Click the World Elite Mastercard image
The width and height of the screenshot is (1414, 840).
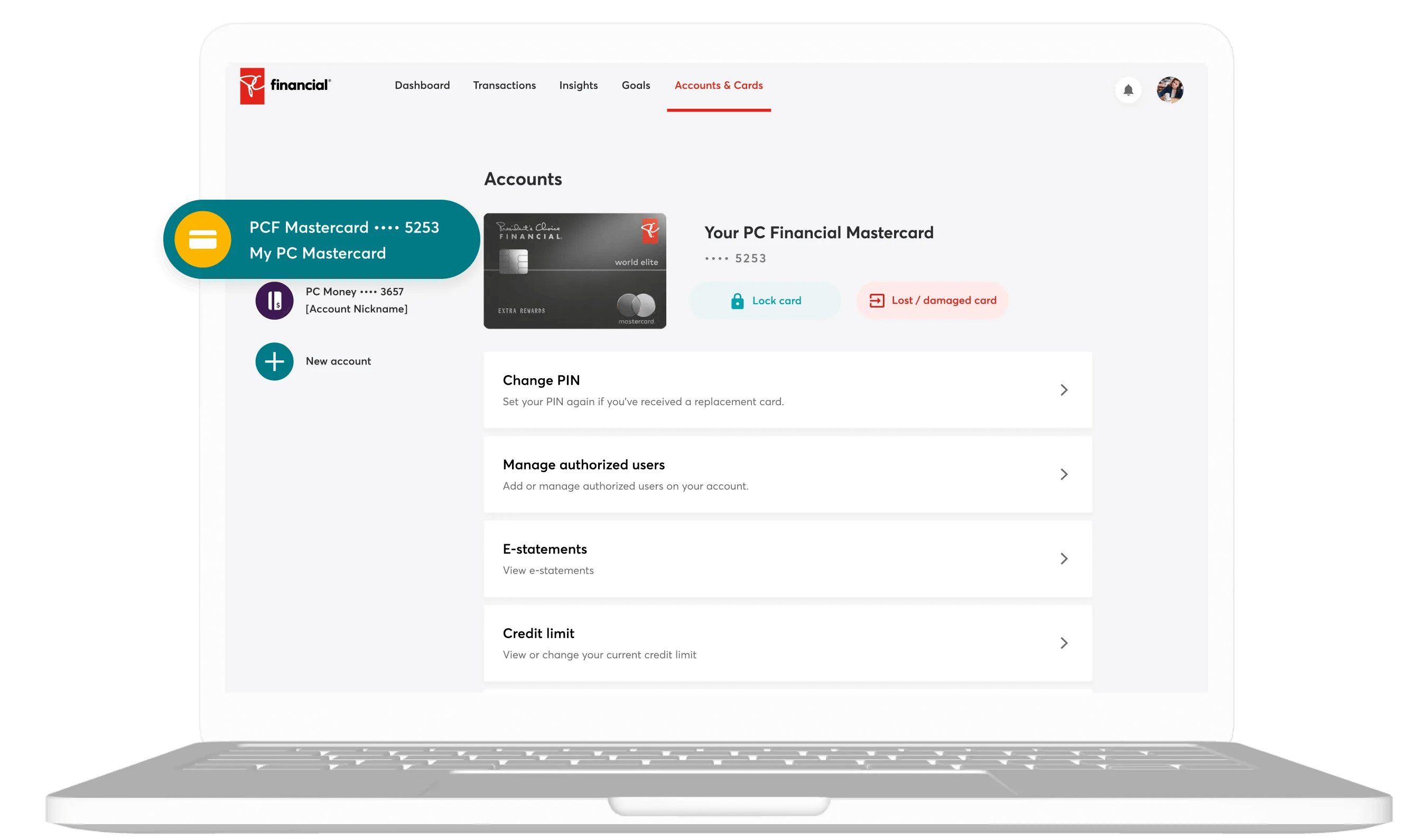(574, 271)
